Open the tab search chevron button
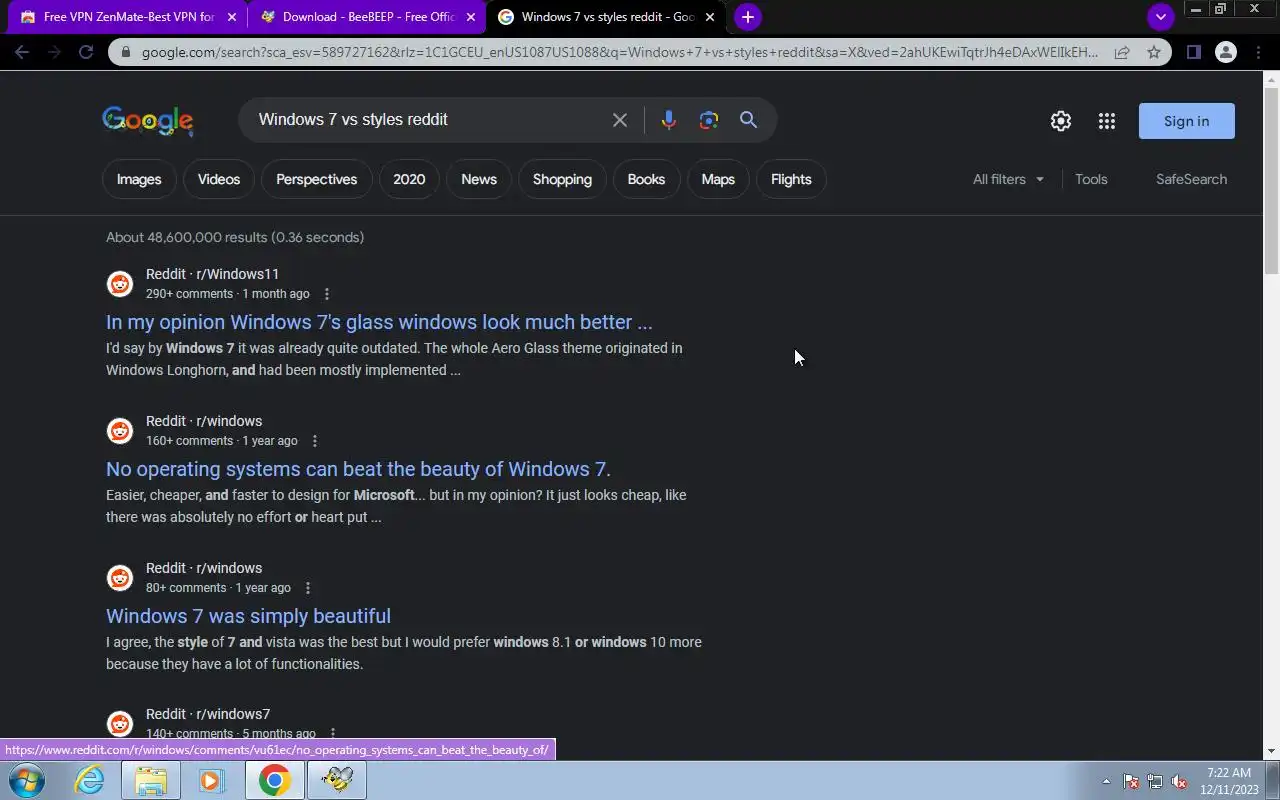 coord(1160,17)
